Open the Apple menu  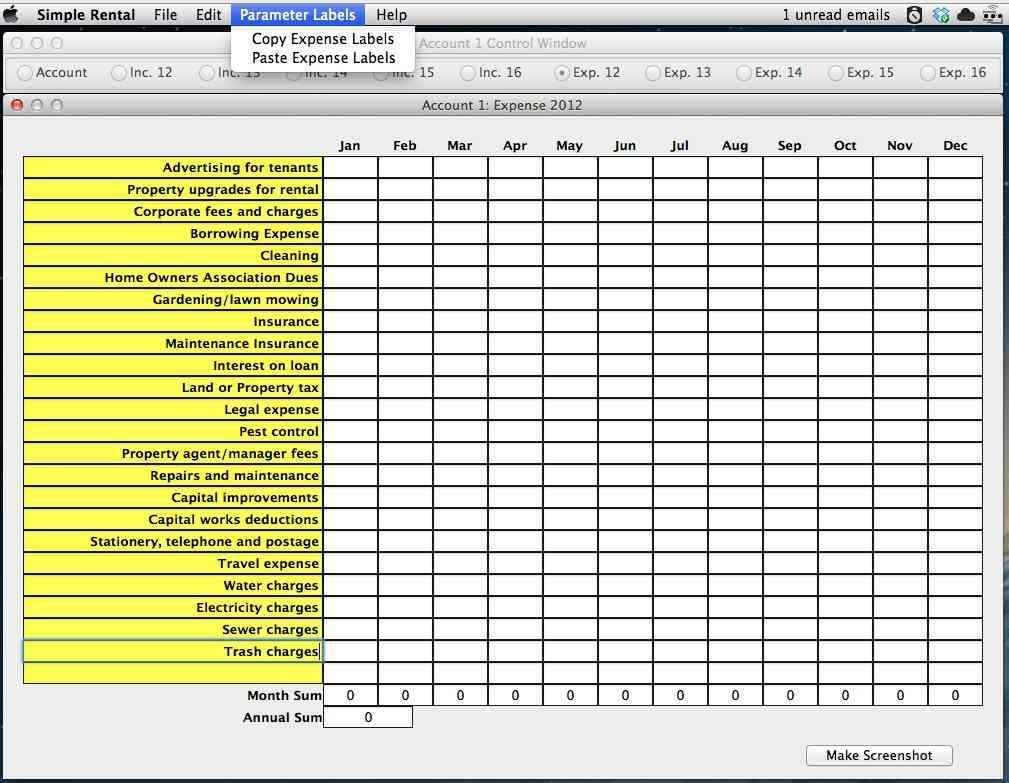pyautogui.click(x=11, y=14)
